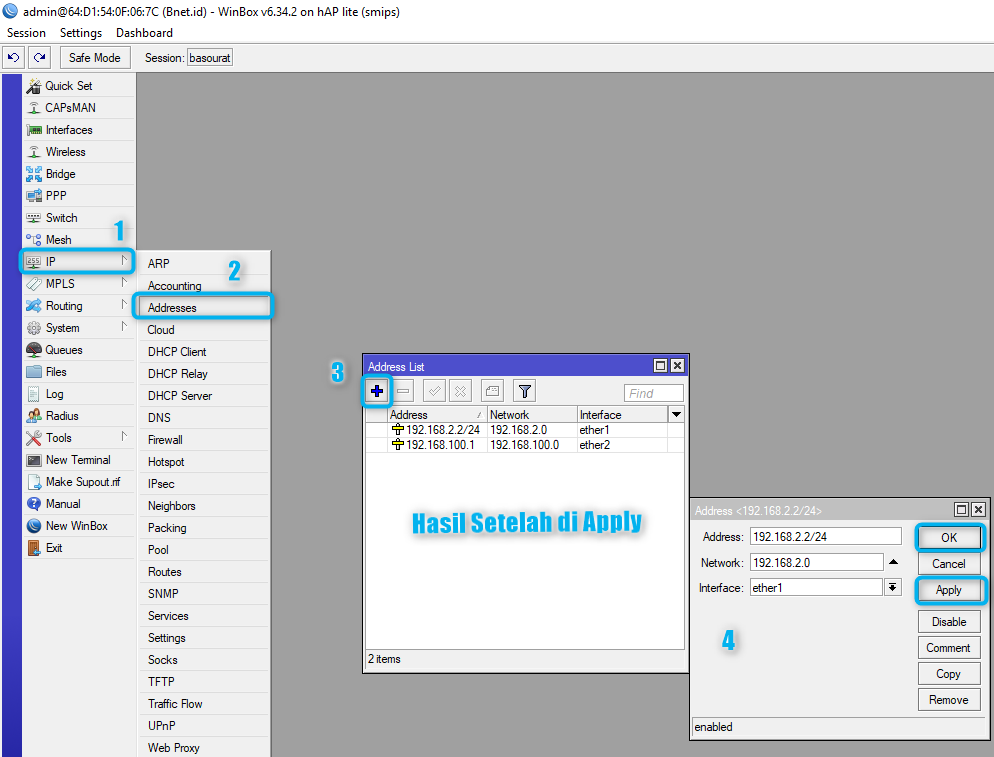Click the redo arrow in the top toolbar
994x757 pixels.
click(x=38, y=57)
